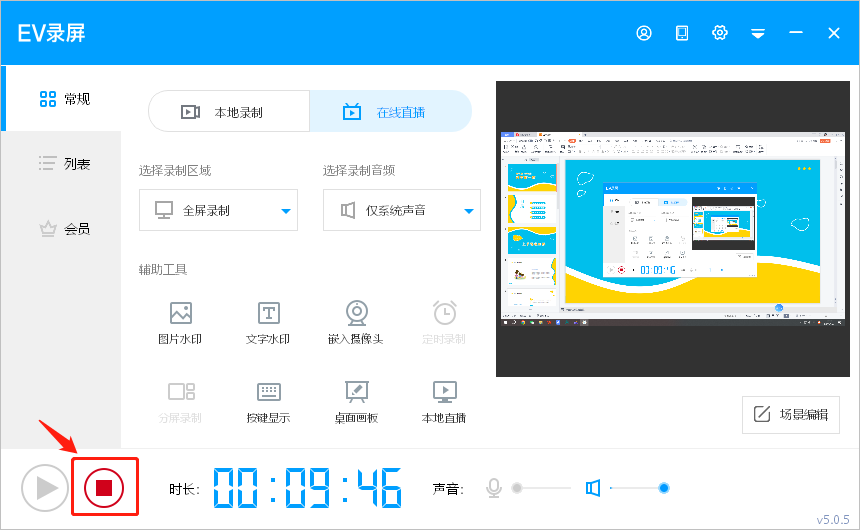Click the phone device icon in title bar
860x530 pixels.
coord(682,33)
